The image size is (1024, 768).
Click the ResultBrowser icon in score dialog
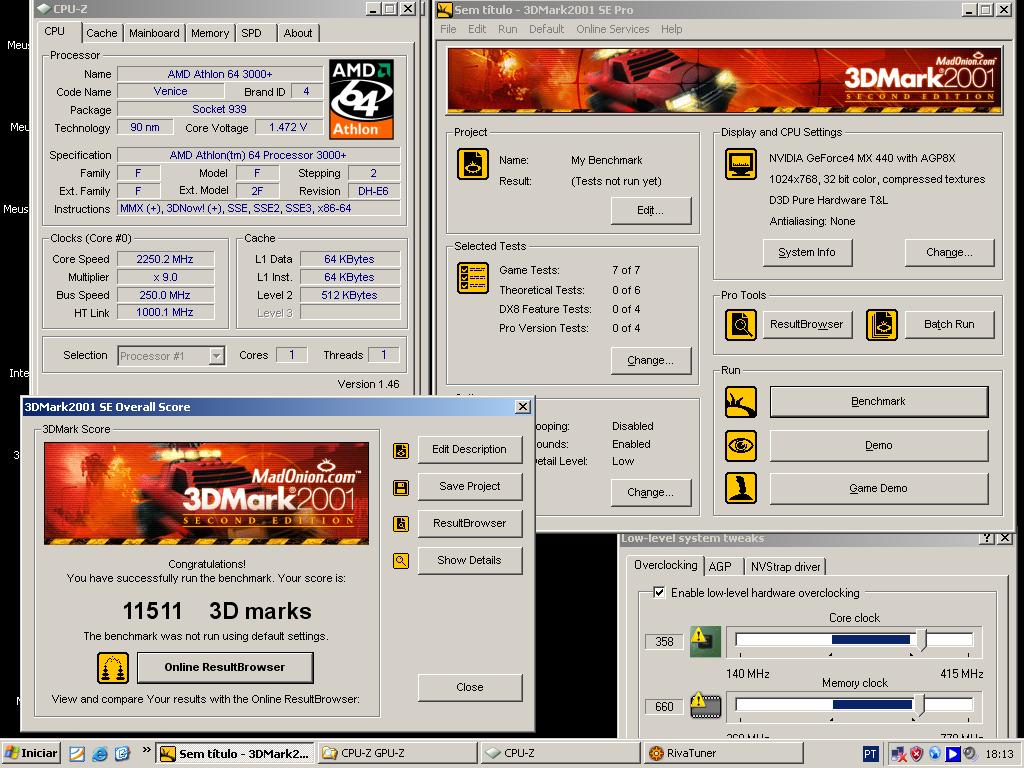click(x=401, y=524)
